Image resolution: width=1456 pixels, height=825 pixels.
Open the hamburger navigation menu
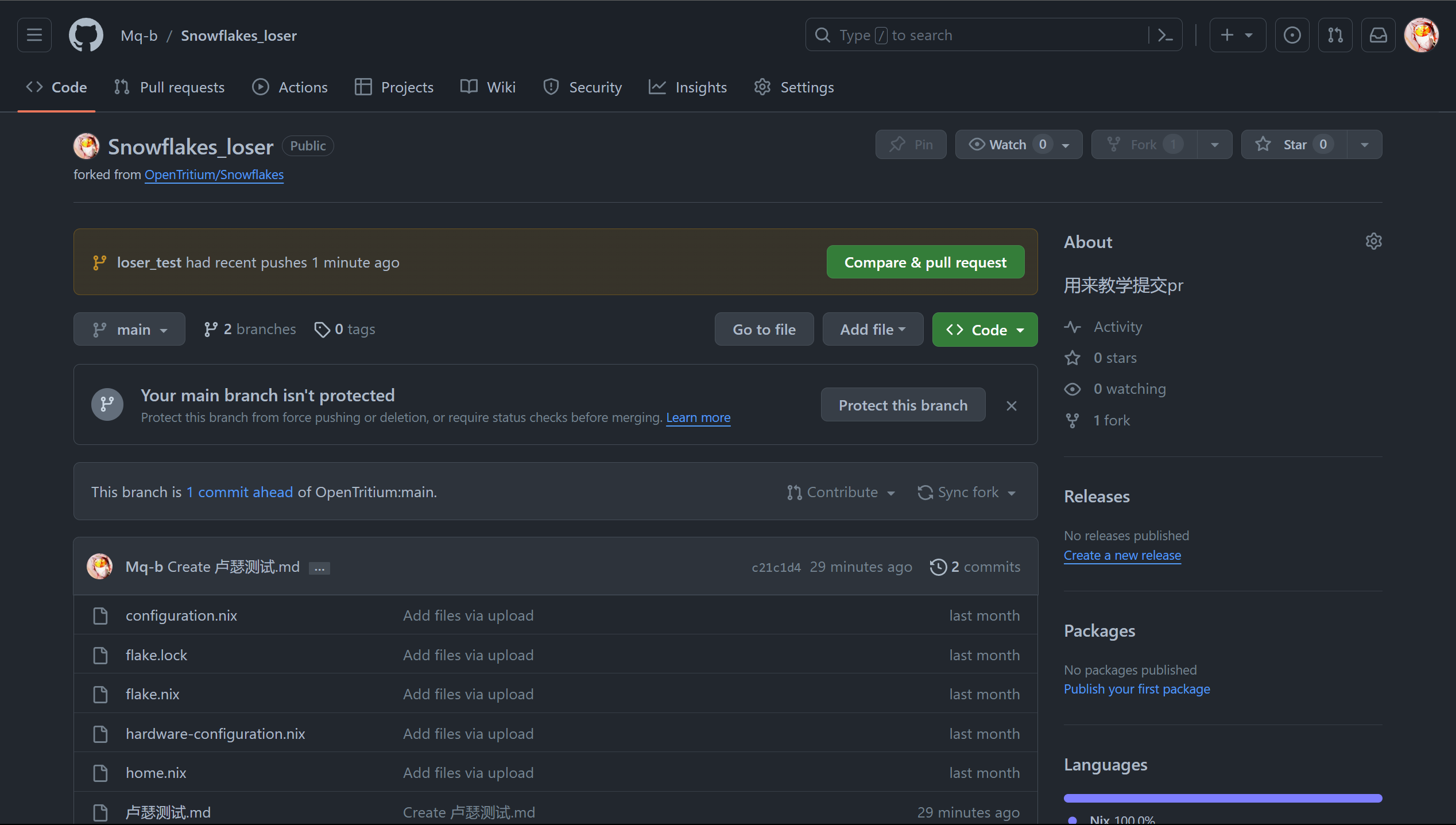coord(34,35)
